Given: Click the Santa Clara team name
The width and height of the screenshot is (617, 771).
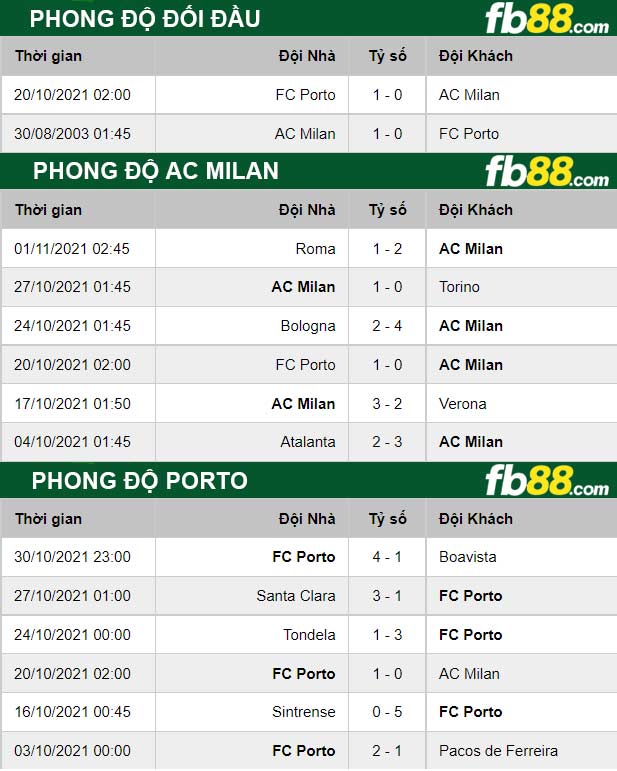Looking at the screenshot, I should [295, 595].
